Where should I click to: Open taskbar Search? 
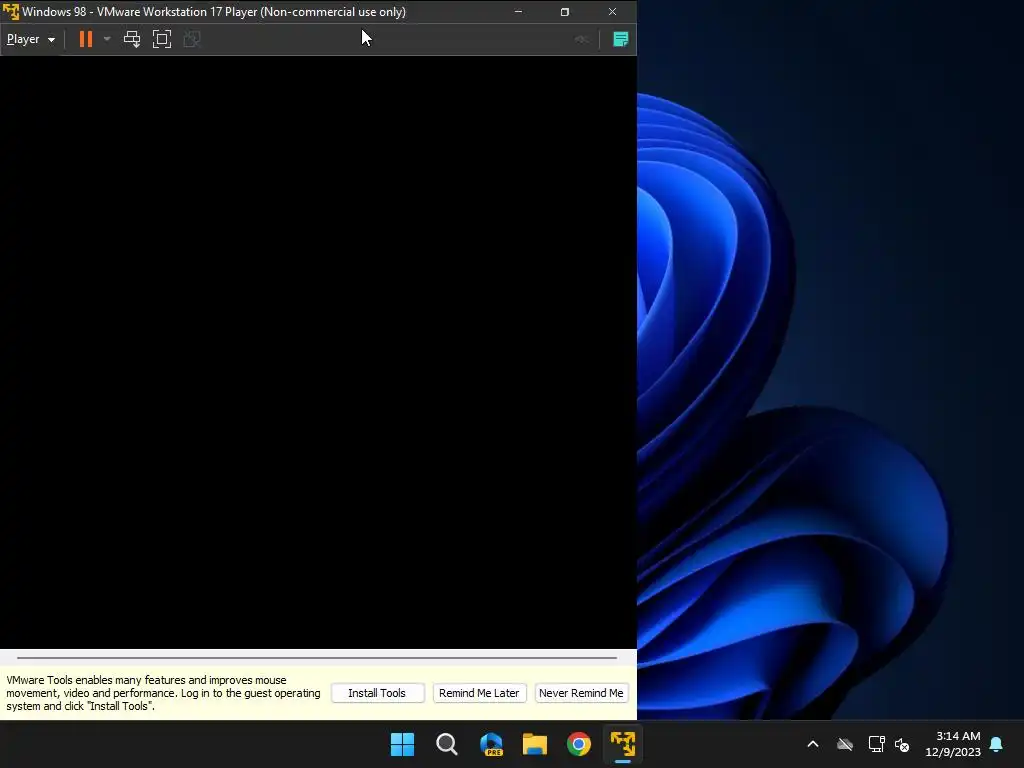(x=447, y=744)
